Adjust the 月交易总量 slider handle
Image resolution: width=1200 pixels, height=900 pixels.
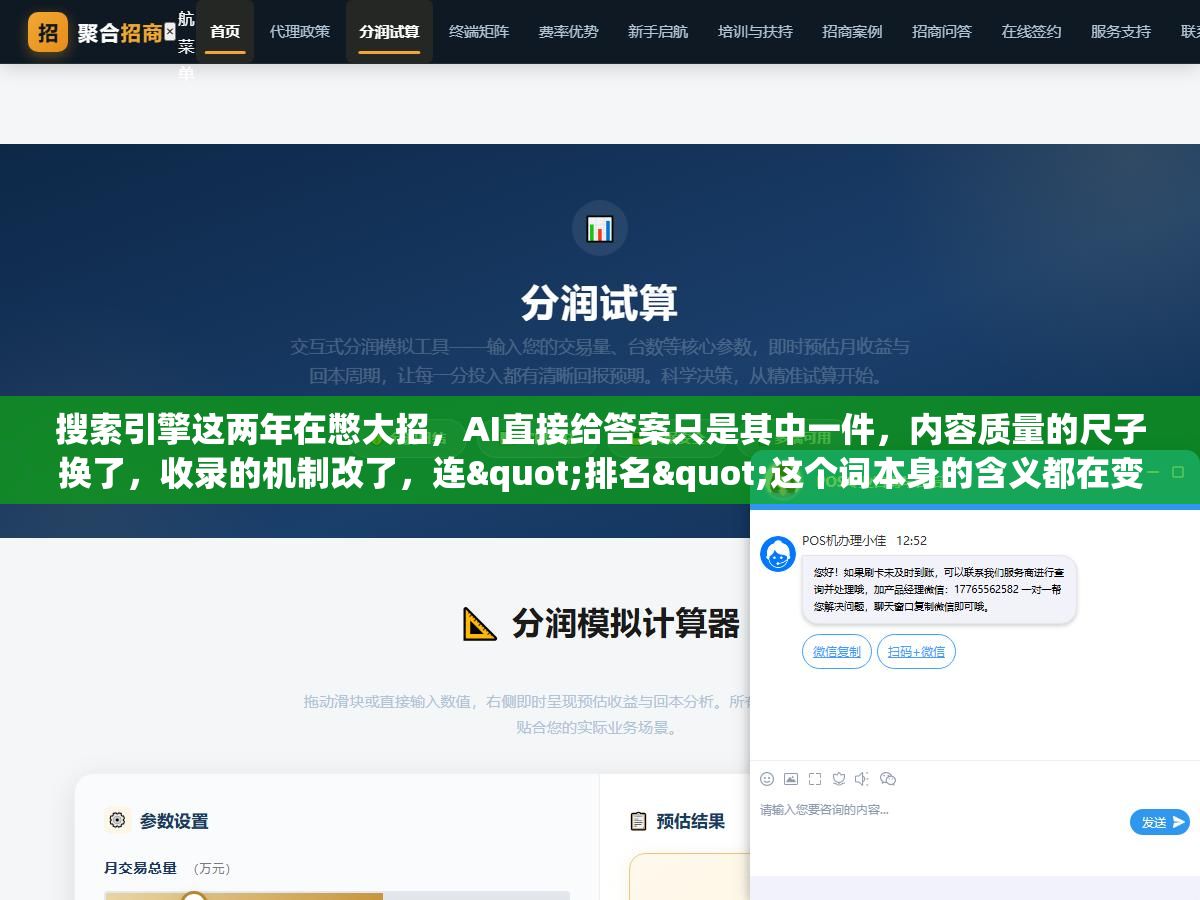tap(194, 897)
